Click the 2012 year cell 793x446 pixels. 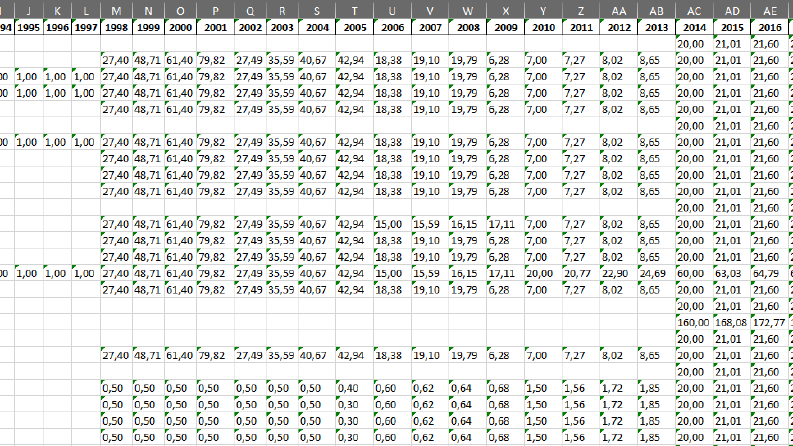point(619,27)
